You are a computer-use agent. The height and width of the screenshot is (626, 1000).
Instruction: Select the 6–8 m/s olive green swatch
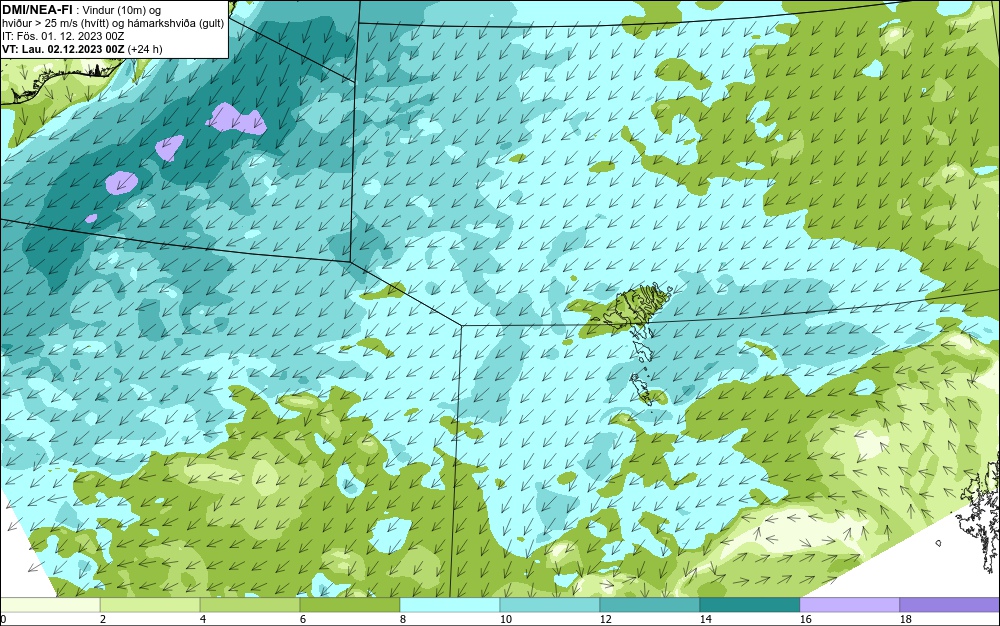click(350, 604)
